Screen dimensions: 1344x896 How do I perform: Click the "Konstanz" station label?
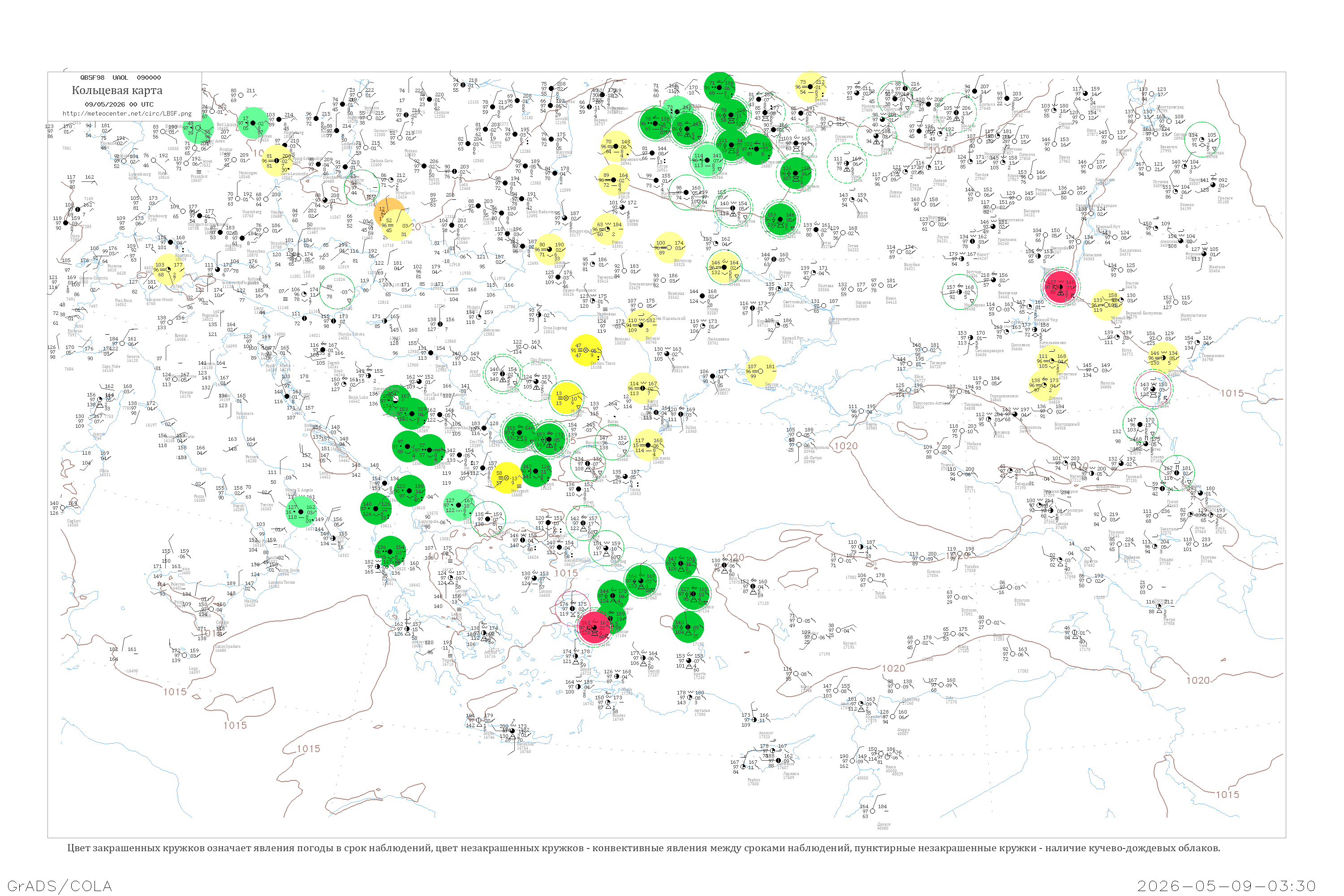click(183, 255)
